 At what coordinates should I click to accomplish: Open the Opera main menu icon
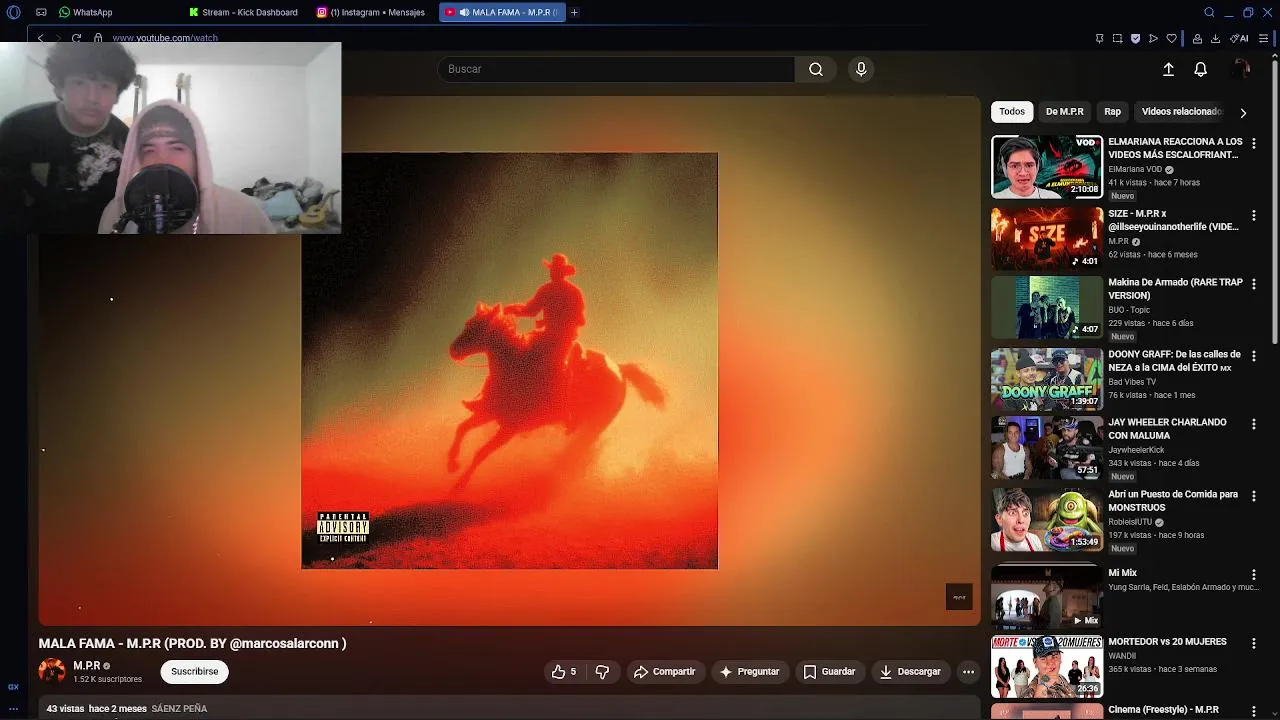[13, 12]
